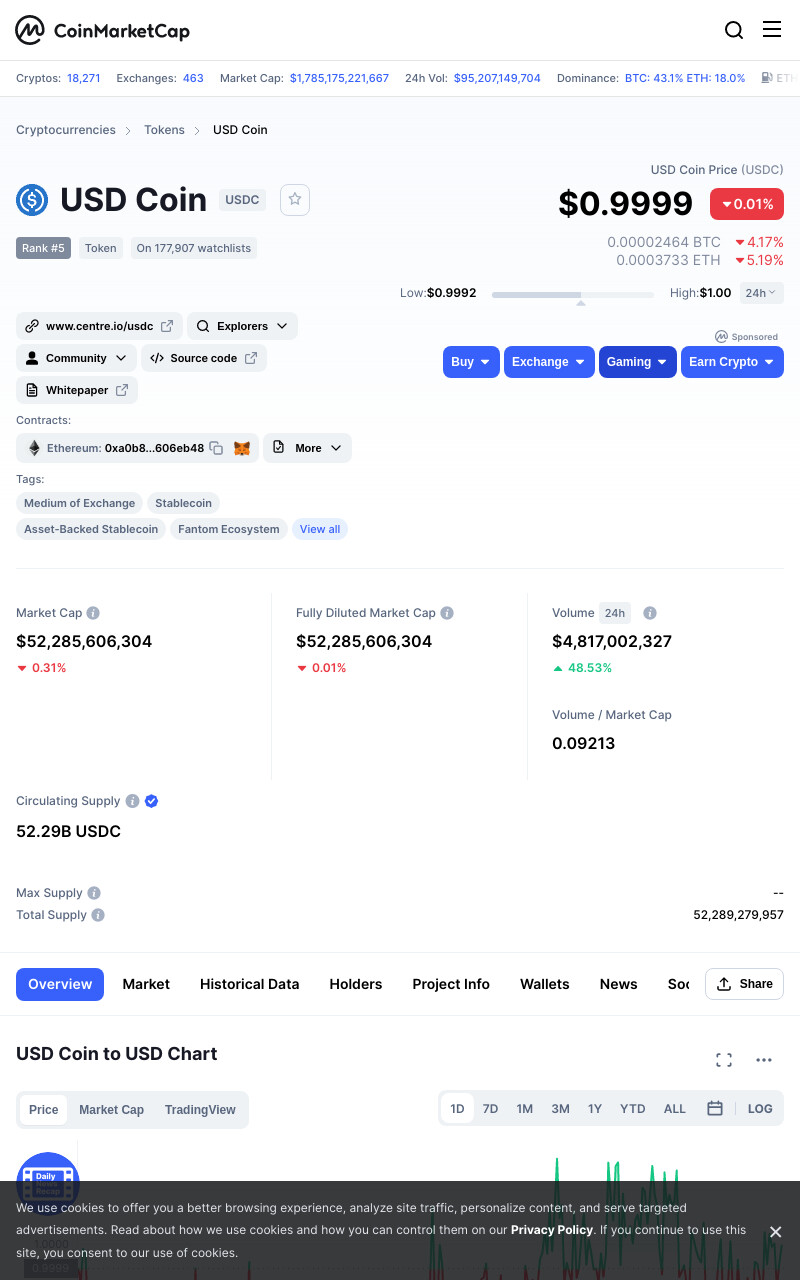Switch to the Market tab
800x1280 pixels.
tap(146, 984)
